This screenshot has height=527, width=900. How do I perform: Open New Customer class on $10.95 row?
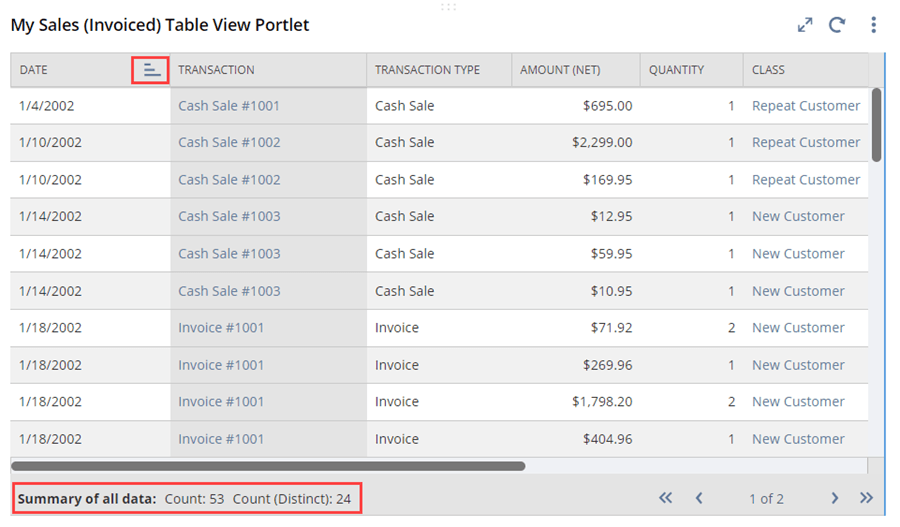[x=798, y=291]
